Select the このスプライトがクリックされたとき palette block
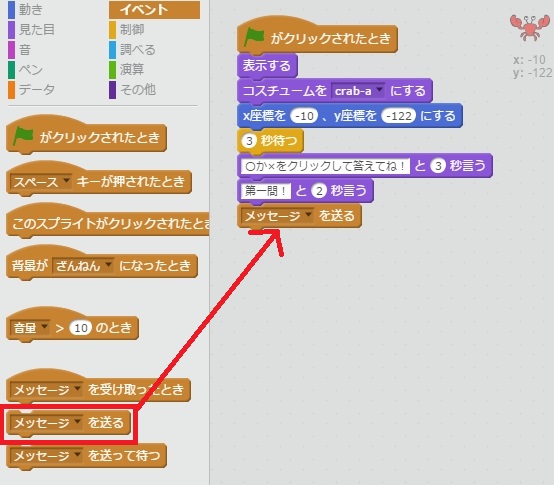This screenshot has height=485, width=554. pyautogui.click(x=108, y=221)
